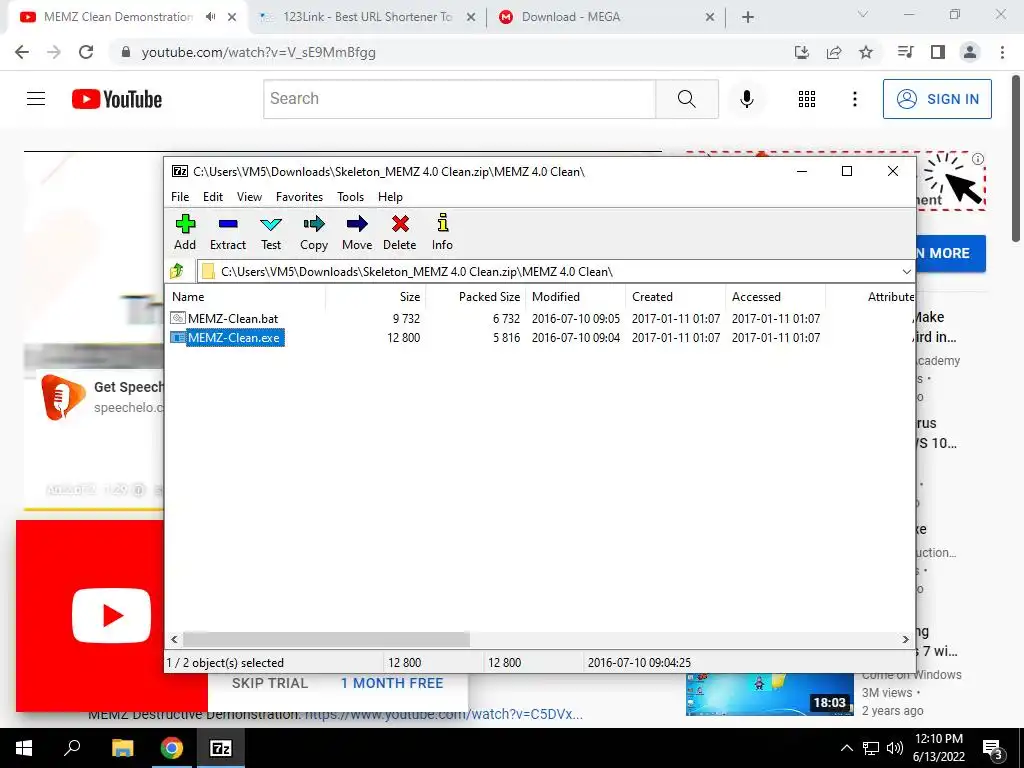Open the 7-Zip View menu

coord(249,197)
